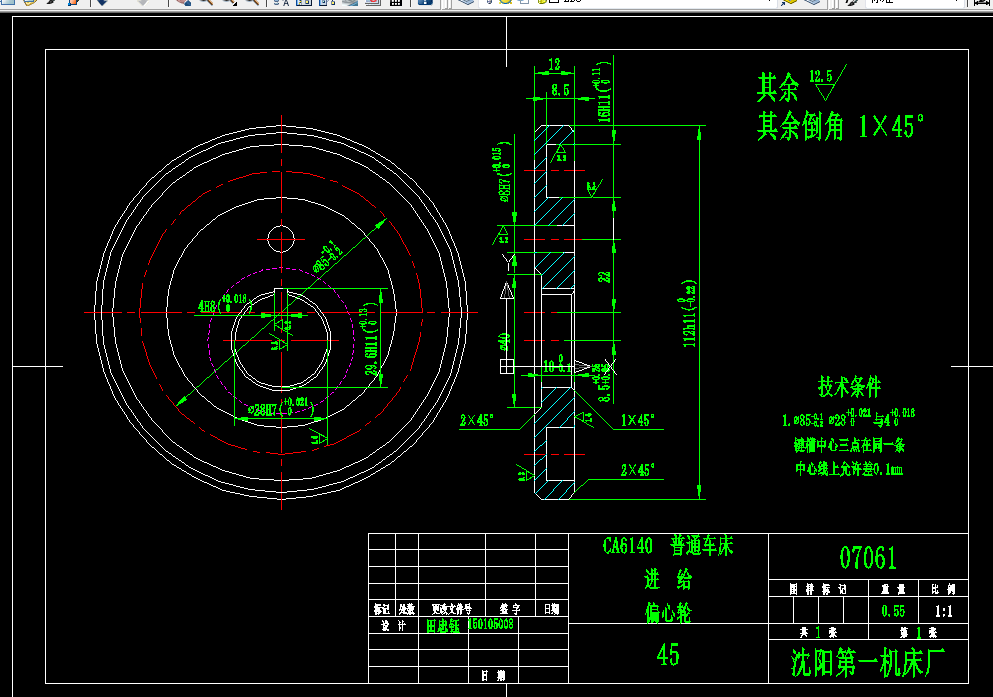Screen dimensions: 993x697
Task: Select the Zoom Out magnifier tool
Action: coord(255,5)
